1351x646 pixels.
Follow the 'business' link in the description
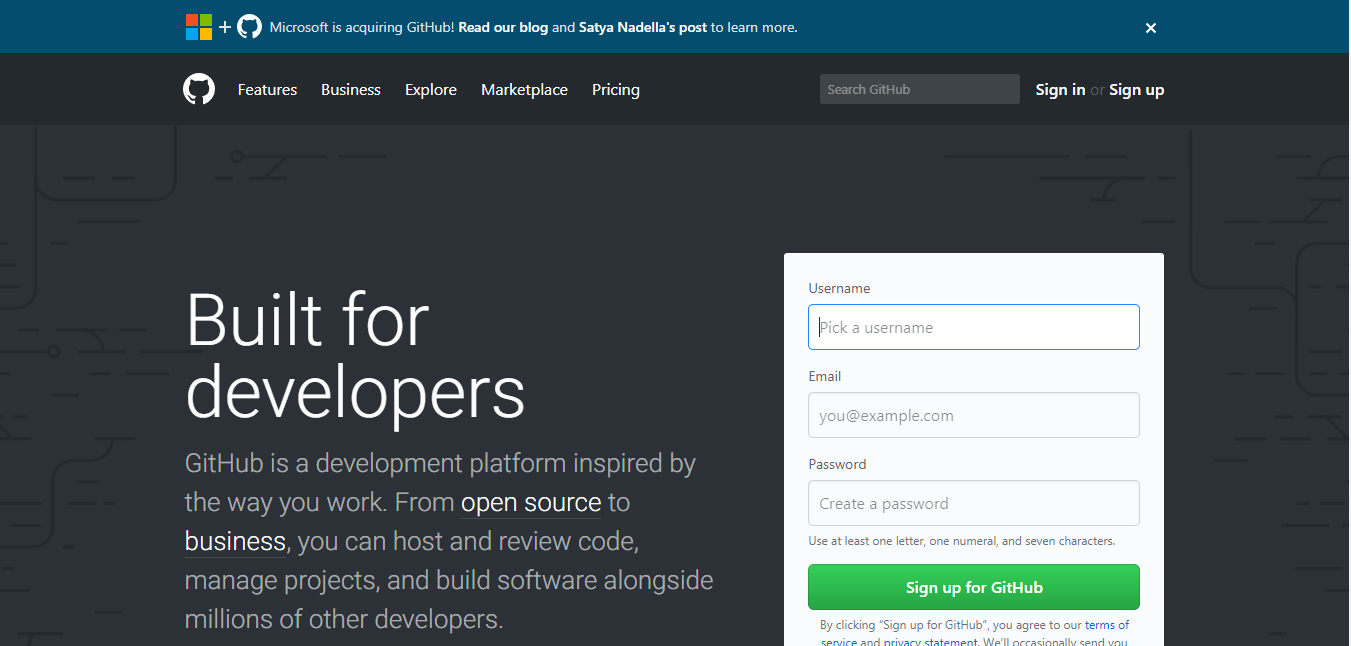[234, 541]
